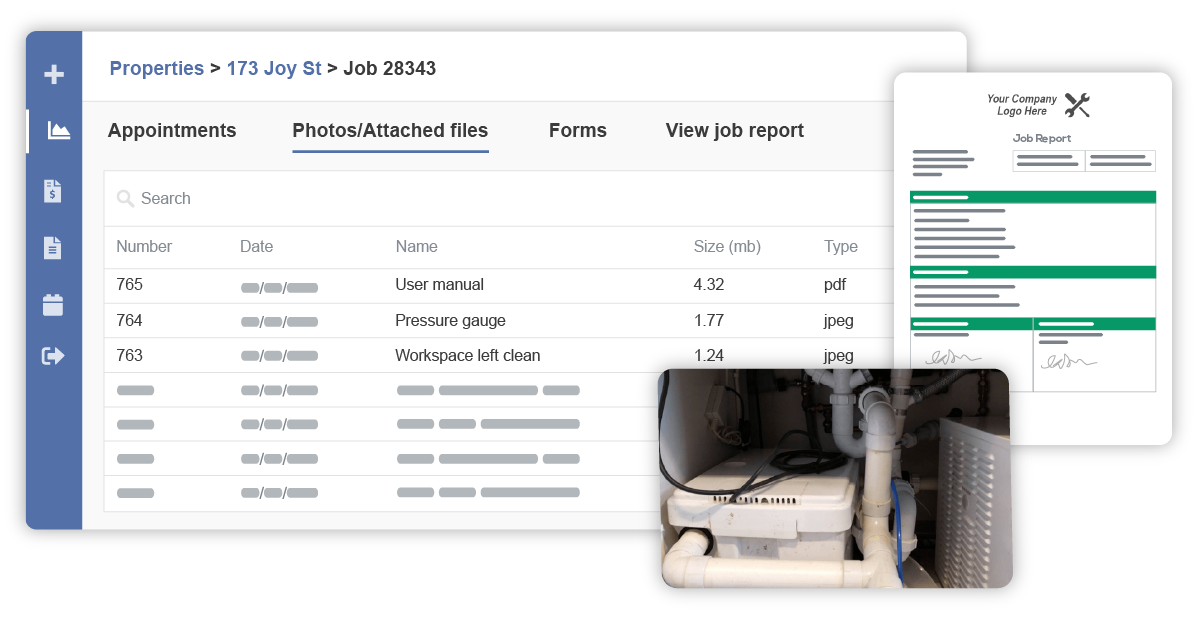Open the Forms tab
Image resolution: width=1200 pixels, height=618 pixels.
pyautogui.click(x=577, y=130)
